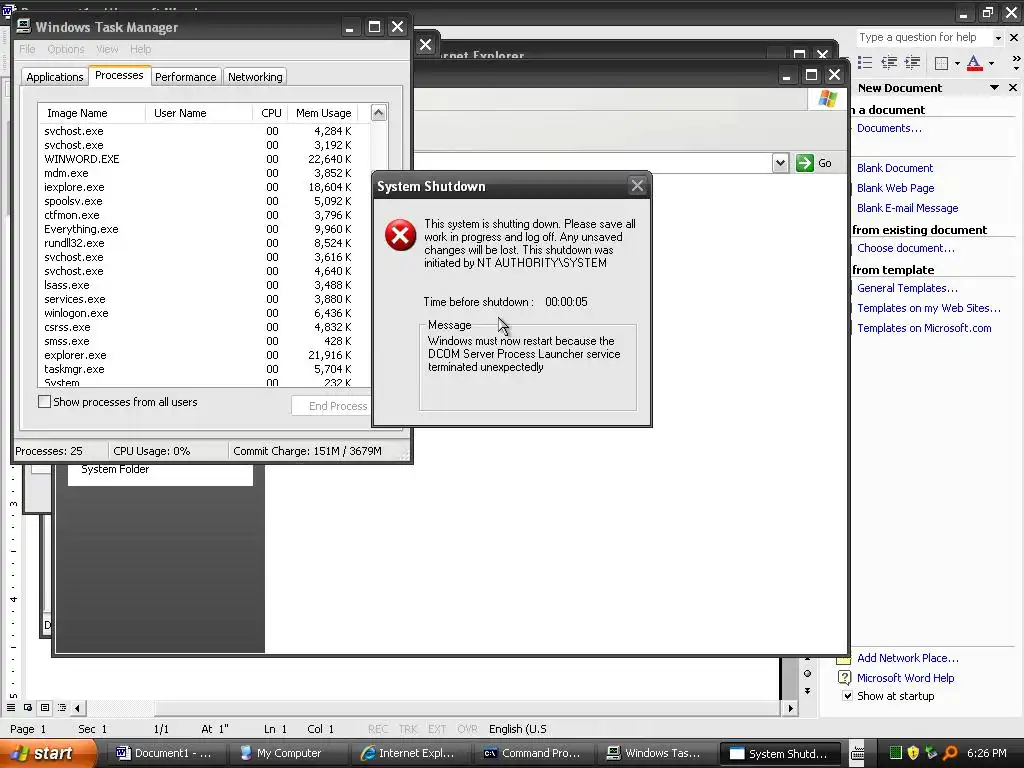The image size is (1024, 768).
Task: Click the Next Page double-arrow icon
Action: 808,690
